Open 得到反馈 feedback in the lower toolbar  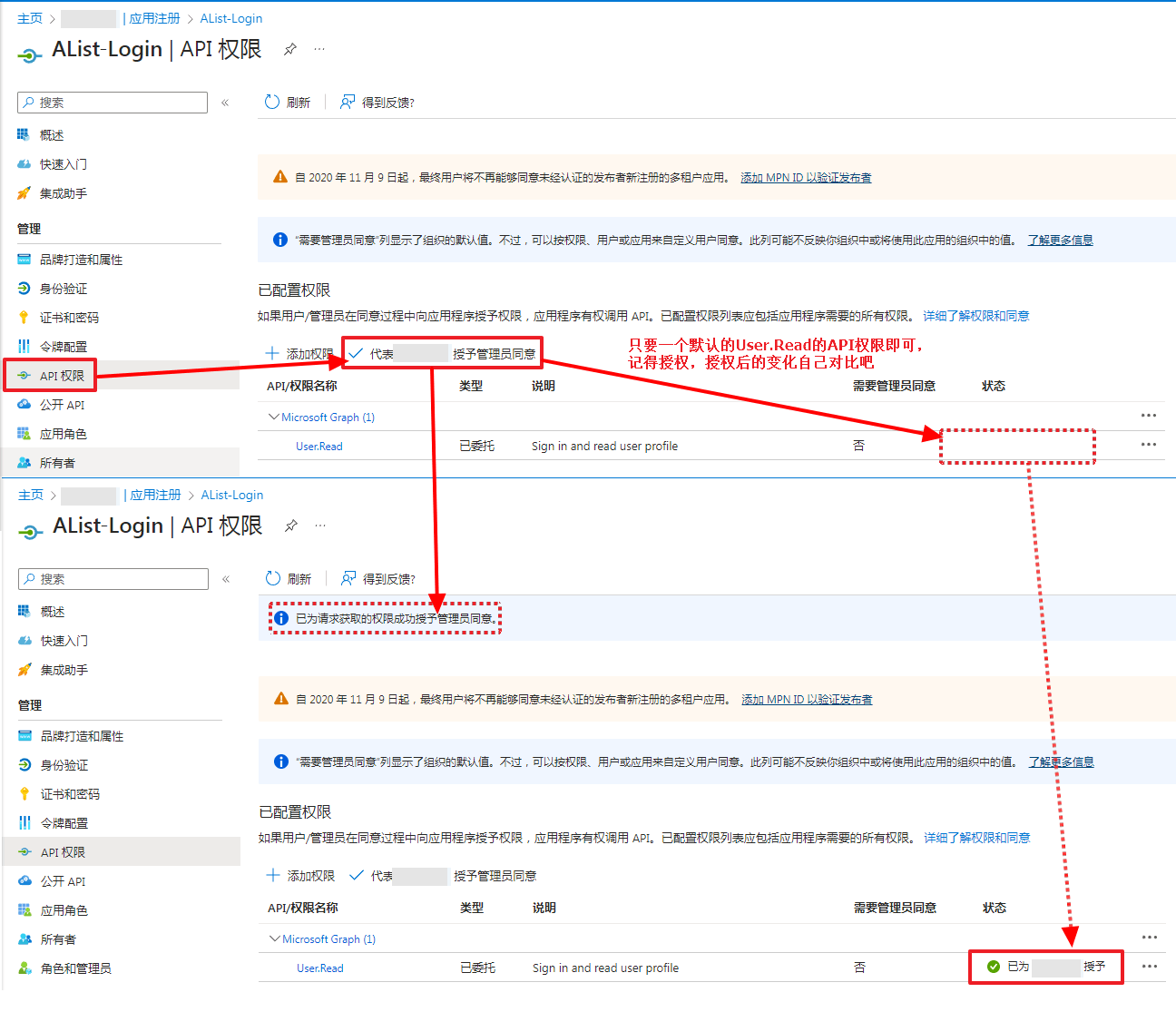[x=378, y=579]
